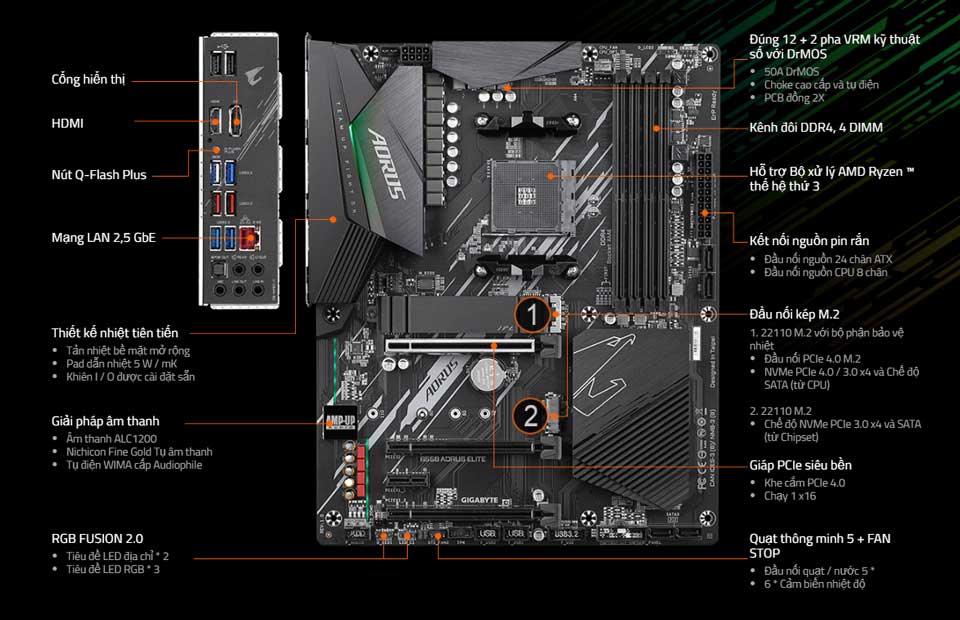Image resolution: width=960 pixels, height=620 pixels.
Task: Click the 'Thiết kế nhiệt tiên tiến' heading
Action: point(115,333)
